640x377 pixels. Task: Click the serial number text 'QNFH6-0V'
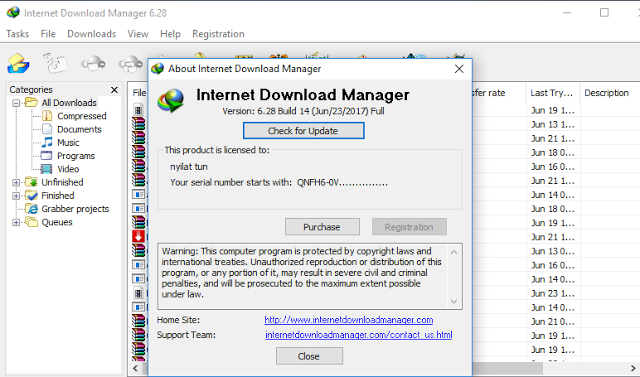(318, 182)
